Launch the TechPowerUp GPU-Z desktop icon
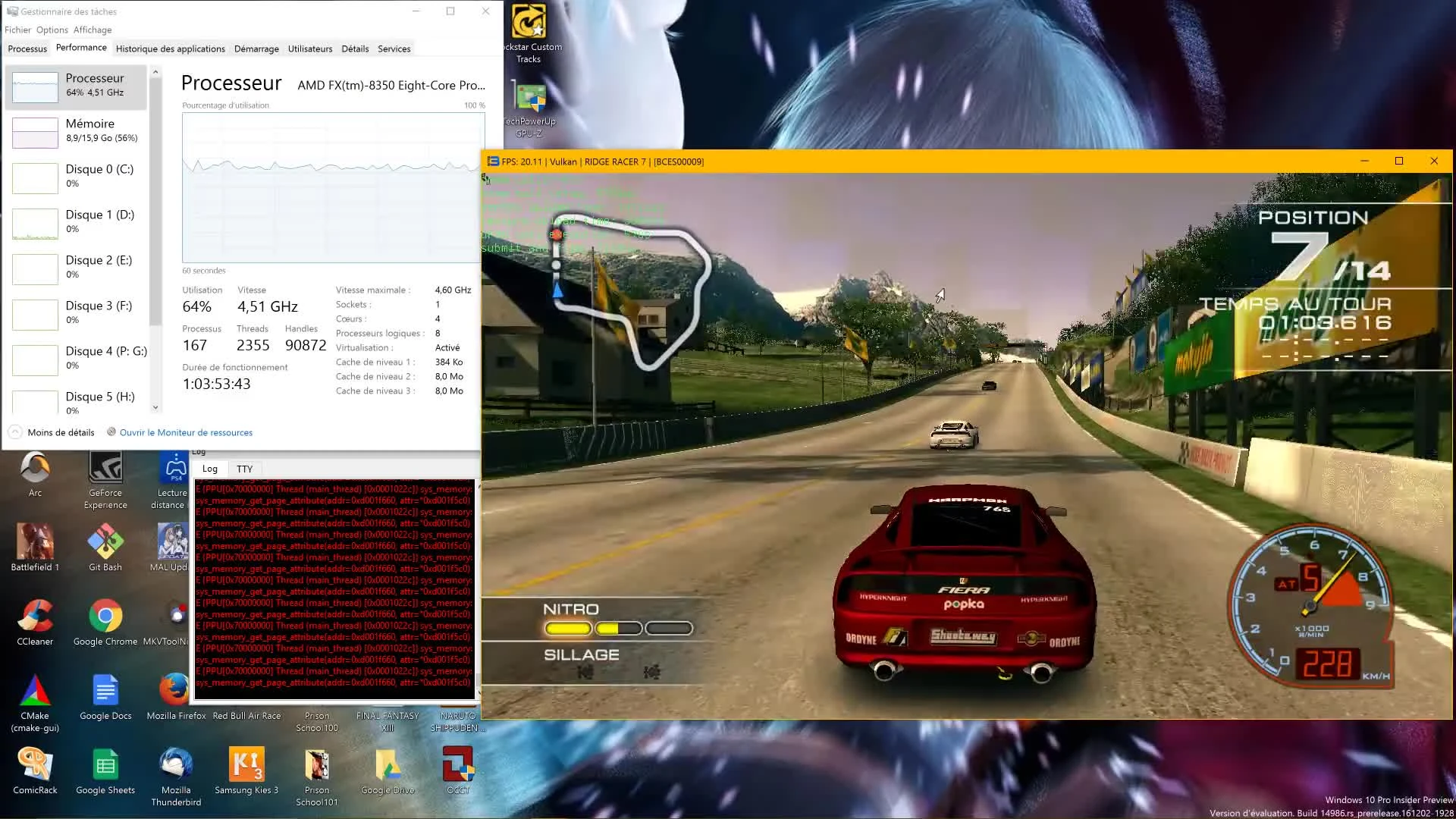Image resolution: width=1456 pixels, height=819 pixels. click(x=529, y=106)
